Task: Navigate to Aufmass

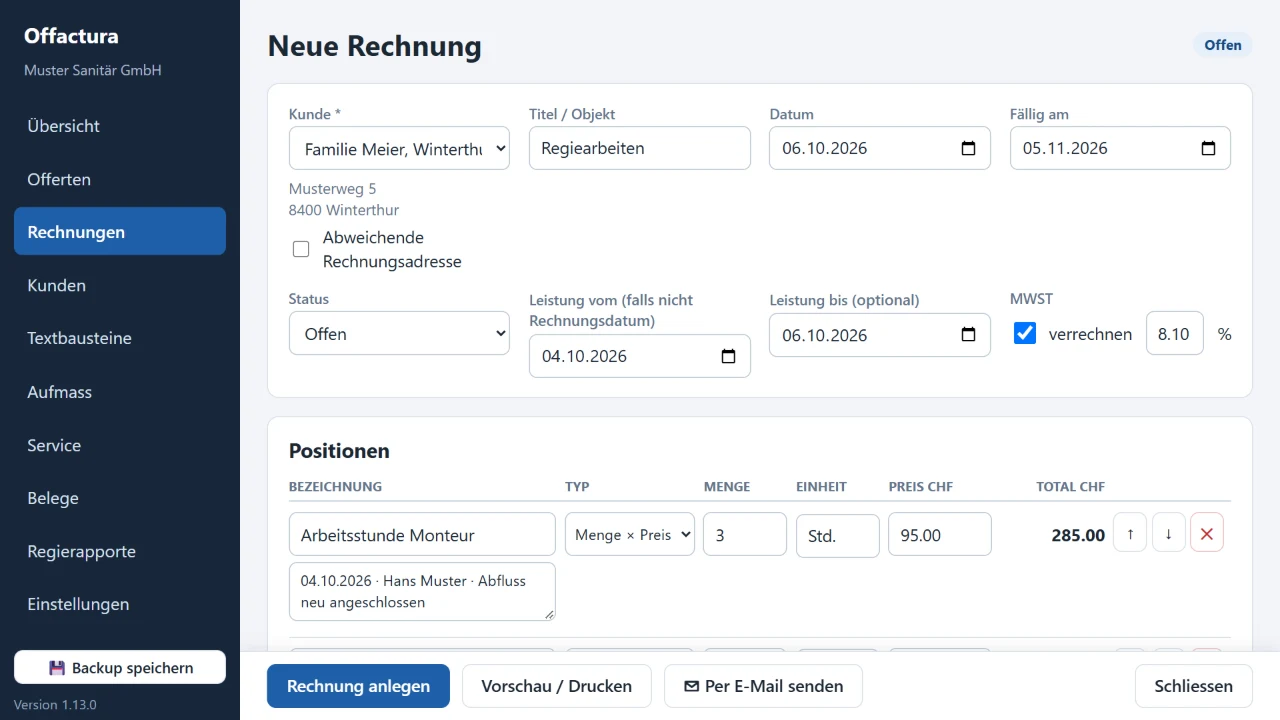Action: [120, 392]
